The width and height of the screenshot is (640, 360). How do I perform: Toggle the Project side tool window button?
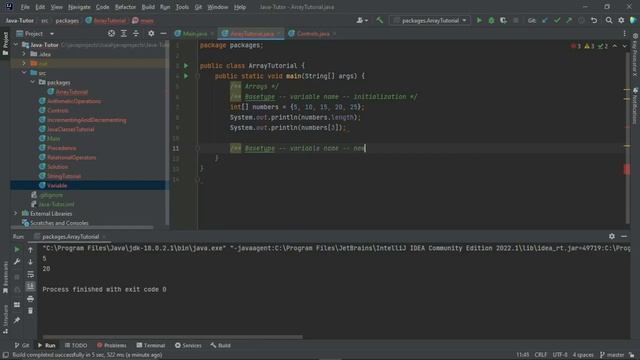[5, 43]
